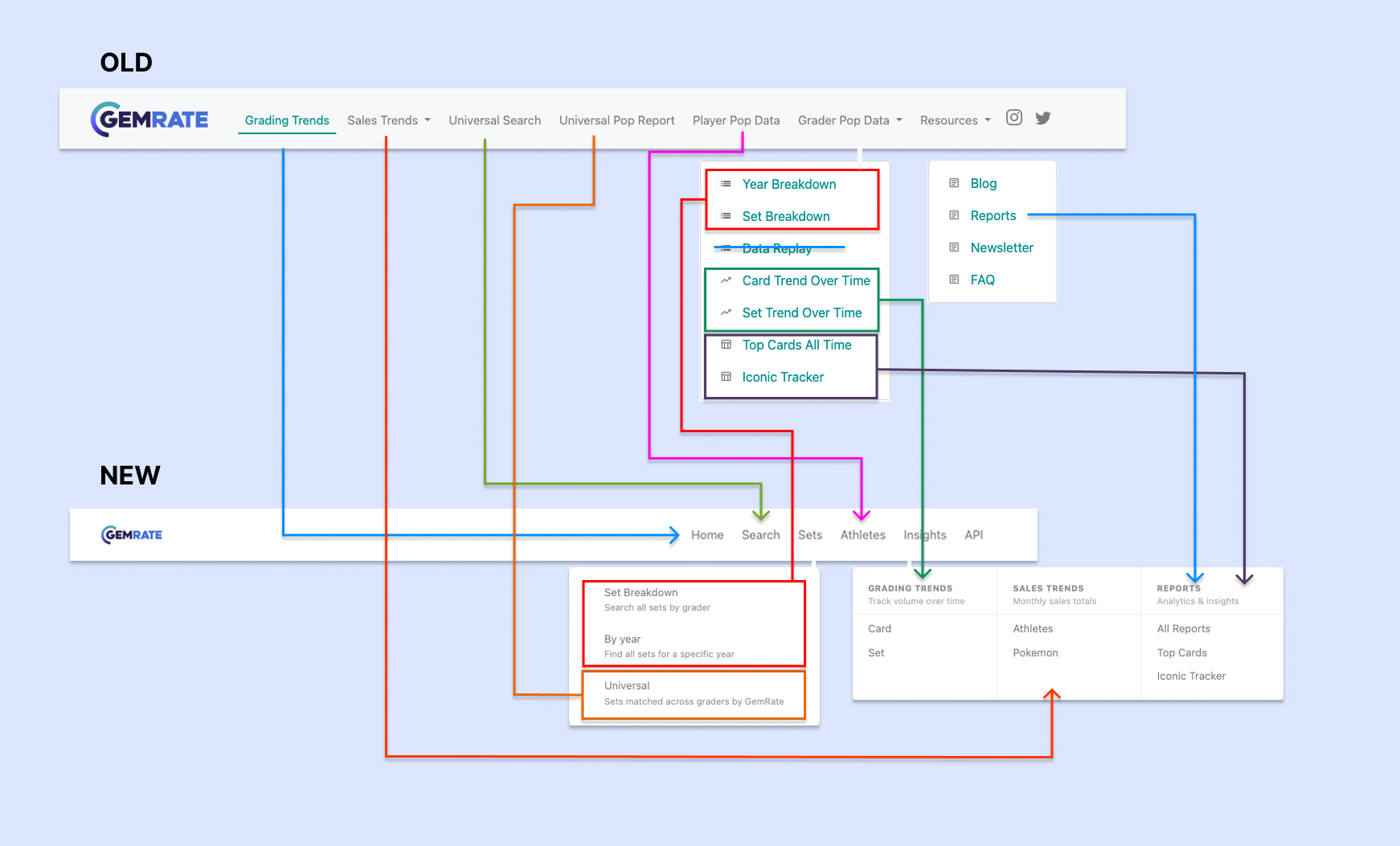Select Set Trend Over Time menu entry

pos(801,313)
